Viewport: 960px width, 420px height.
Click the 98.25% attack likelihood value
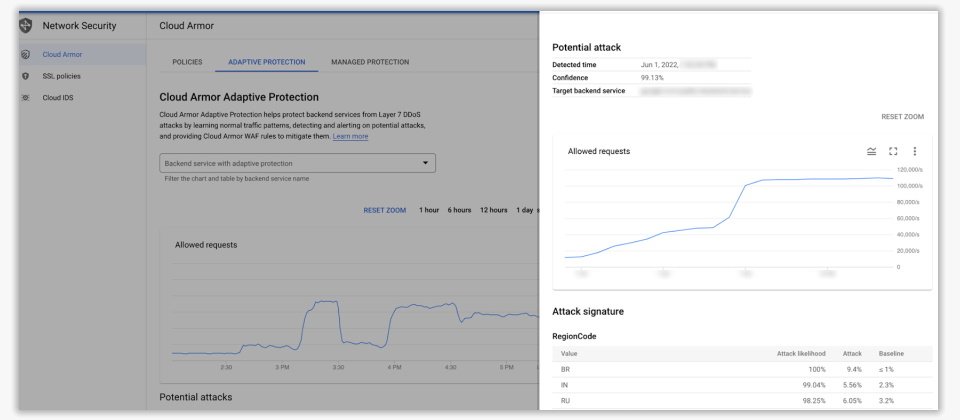(813, 401)
